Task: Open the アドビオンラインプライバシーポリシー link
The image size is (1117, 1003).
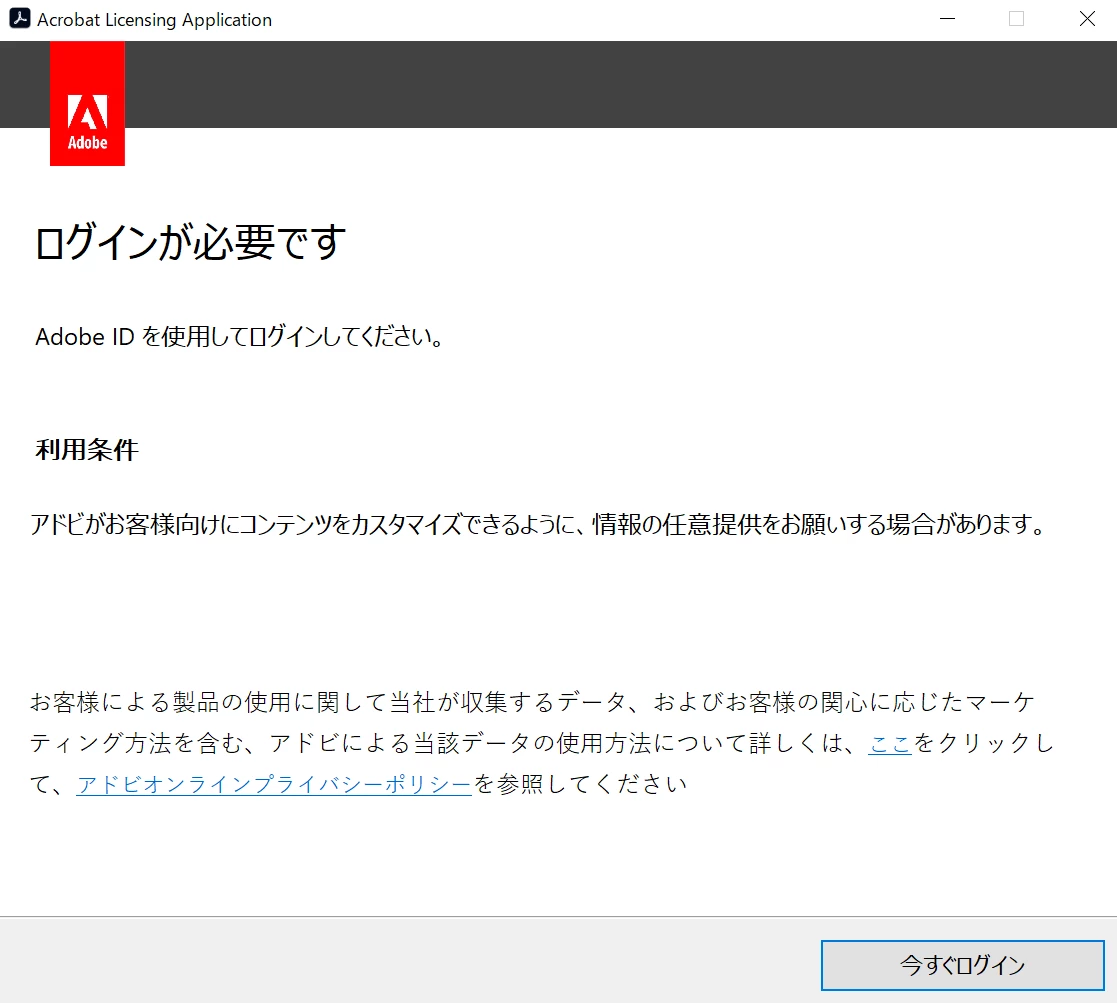Action: [x=274, y=784]
